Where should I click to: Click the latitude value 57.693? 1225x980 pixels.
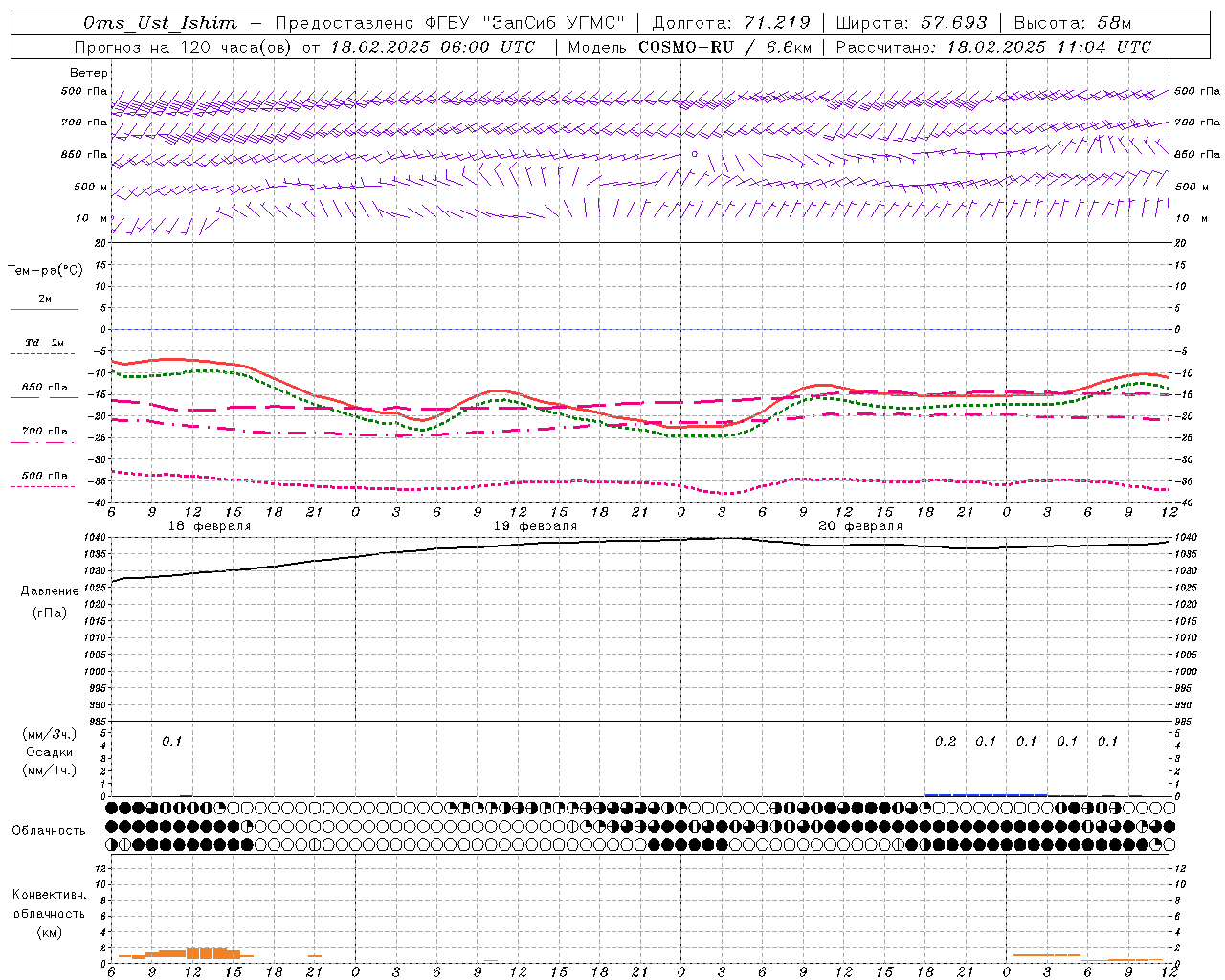tap(954, 23)
